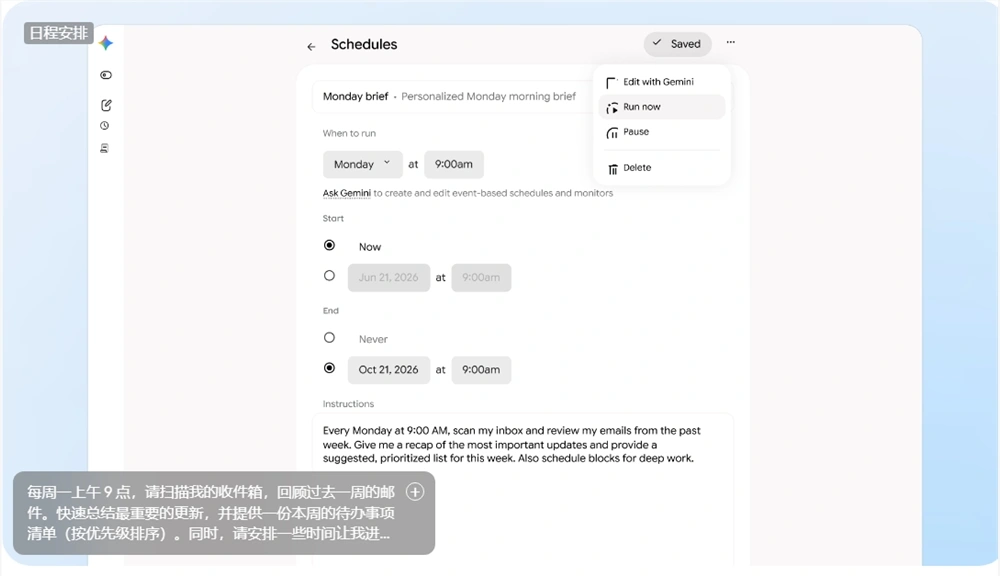
Task: Click the Monday brief title field
Action: click(x=355, y=96)
